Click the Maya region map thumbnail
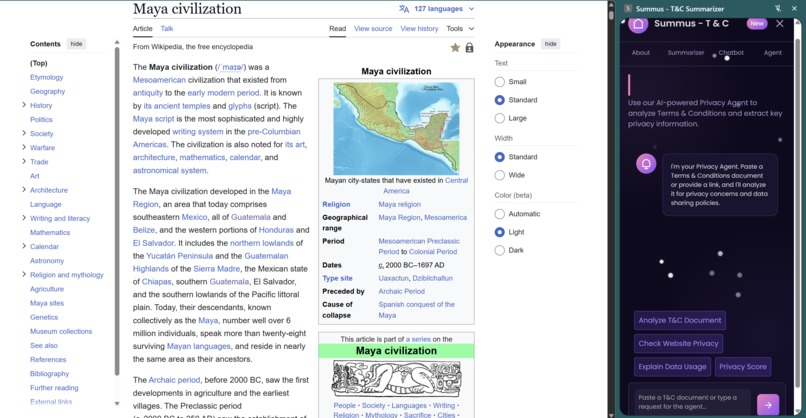806x418 pixels. click(396, 129)
